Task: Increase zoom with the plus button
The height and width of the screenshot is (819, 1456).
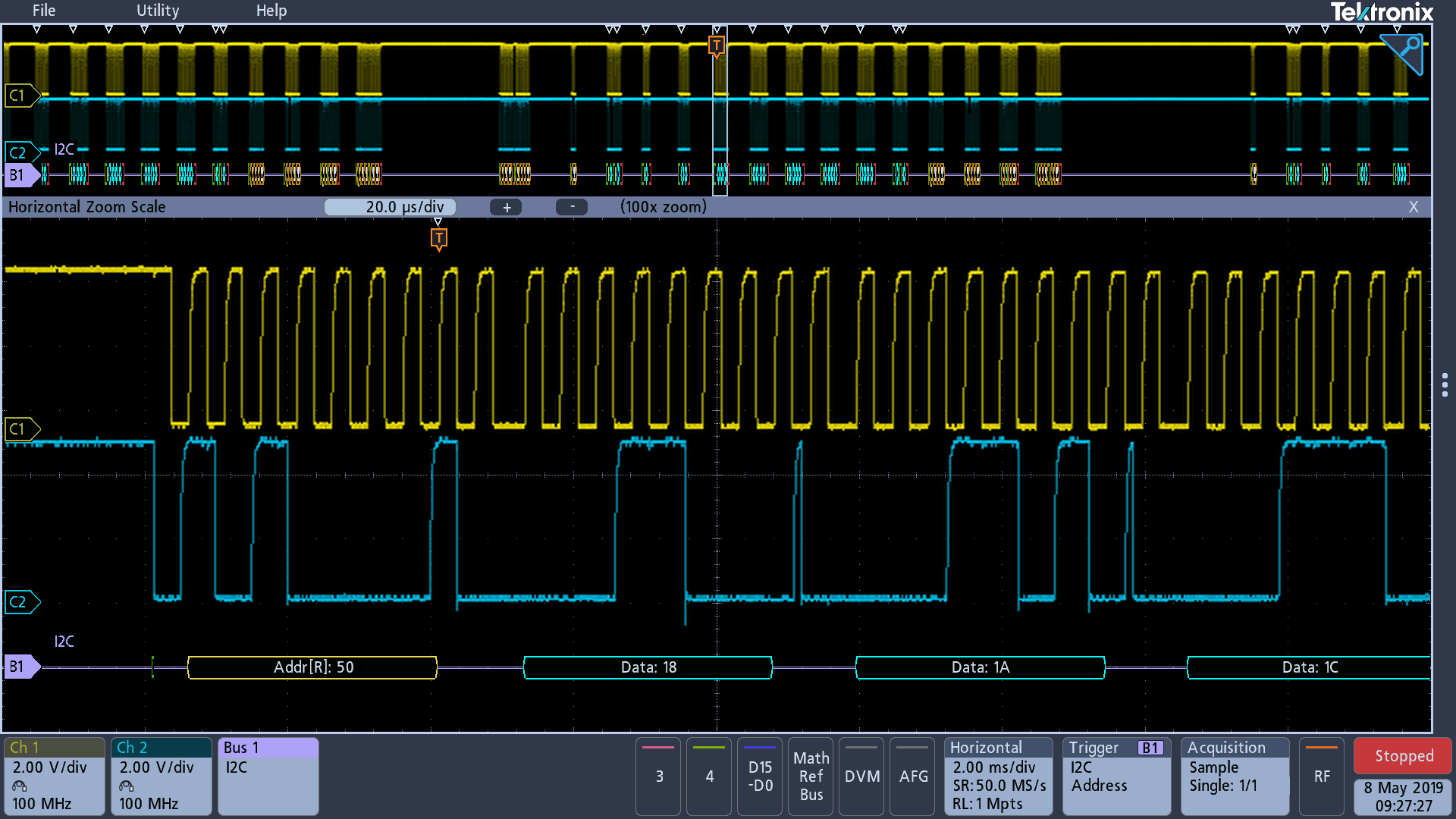Action: pos(507,207)
